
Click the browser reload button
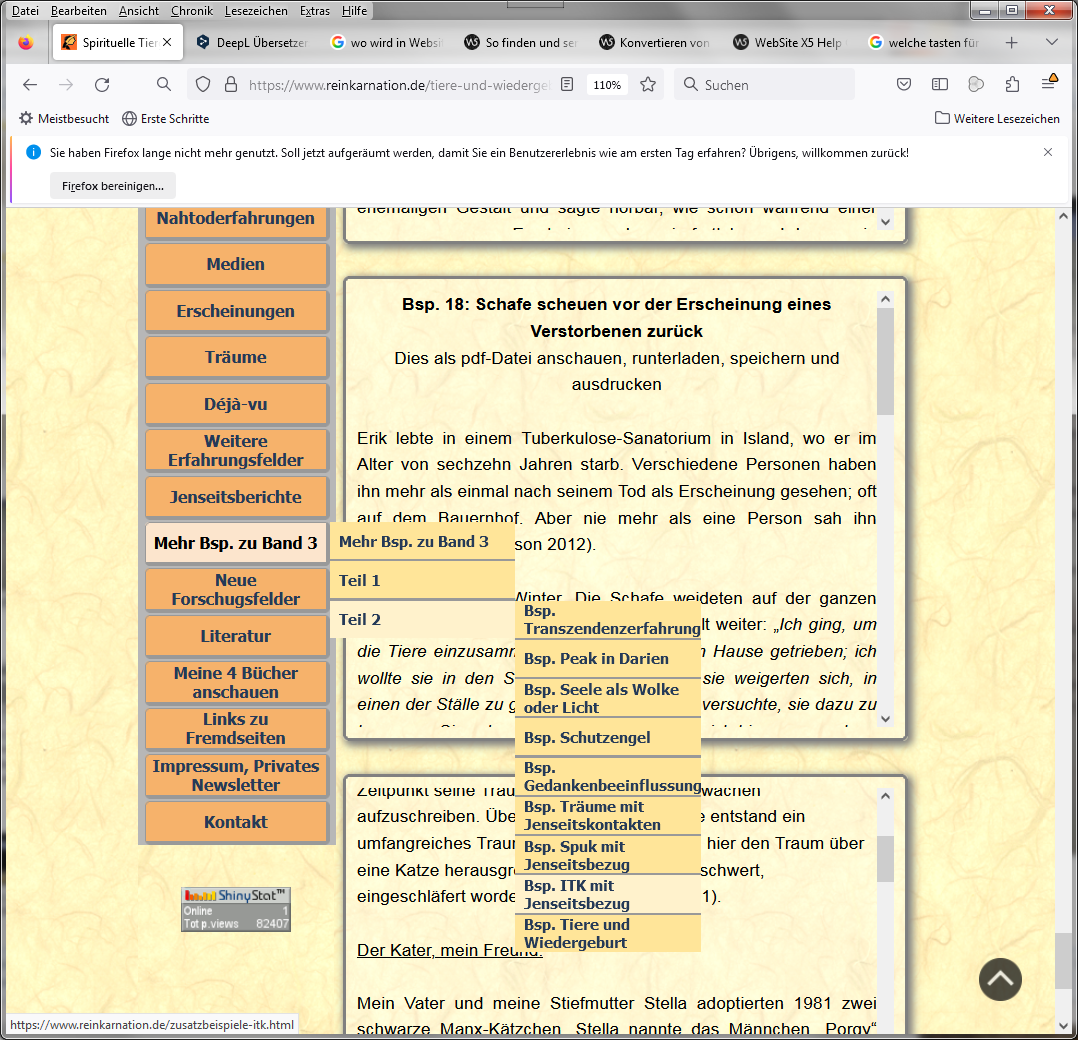click(102, 85)
